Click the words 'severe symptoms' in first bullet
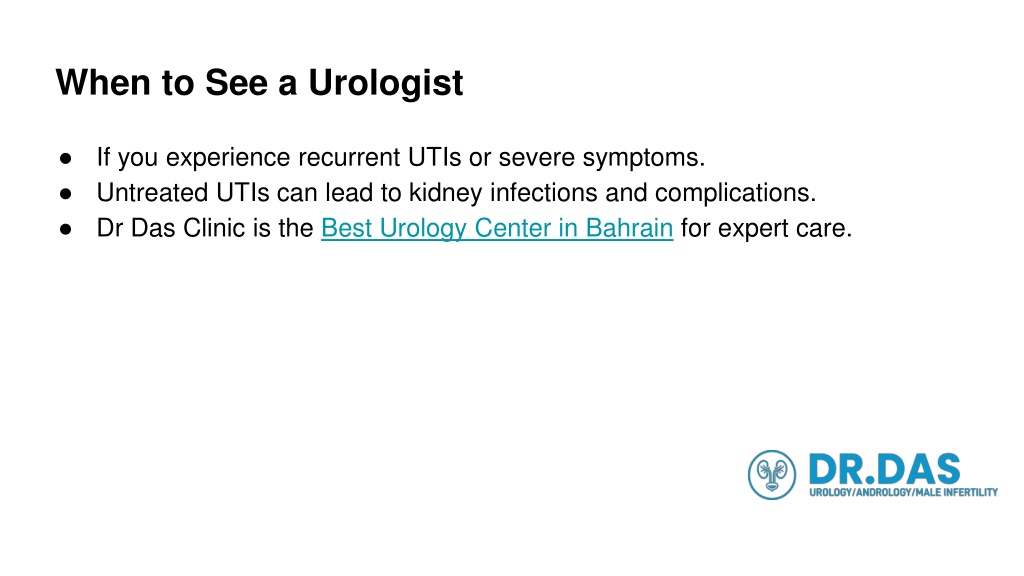This screenshot has height=576, width=1024. point(599,157)
